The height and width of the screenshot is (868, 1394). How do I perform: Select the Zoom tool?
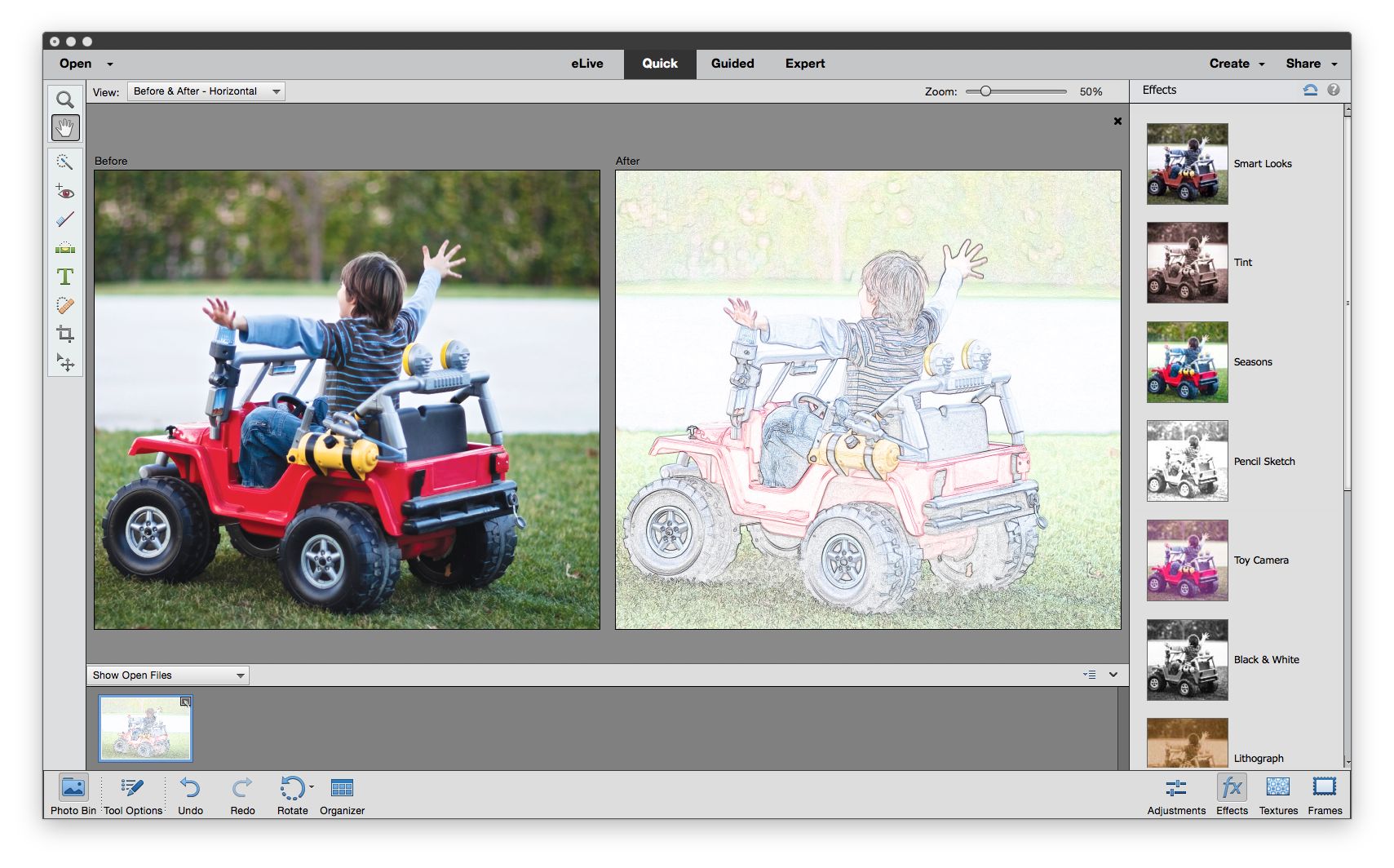pos(65,100)
